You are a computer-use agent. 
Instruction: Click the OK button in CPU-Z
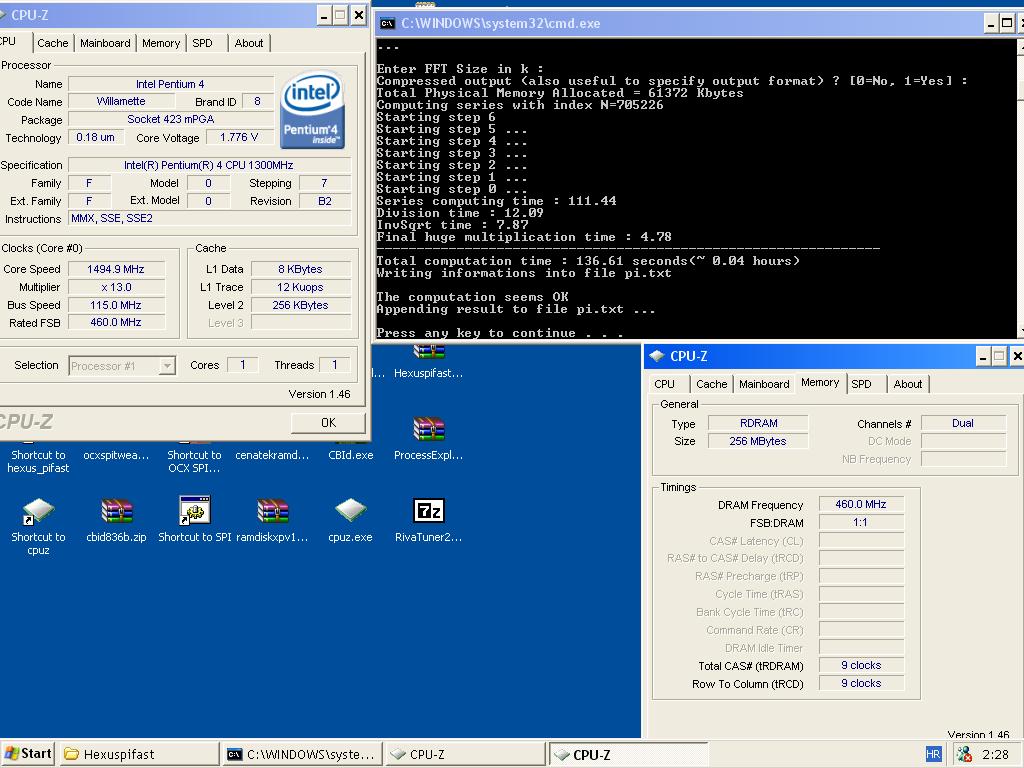[x=328, y=423]
